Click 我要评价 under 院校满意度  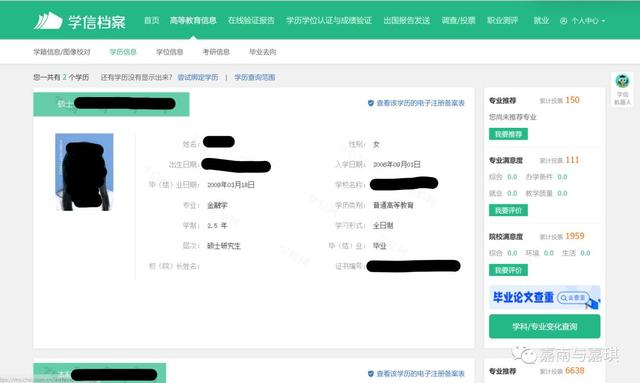click(x=508, y=270)
